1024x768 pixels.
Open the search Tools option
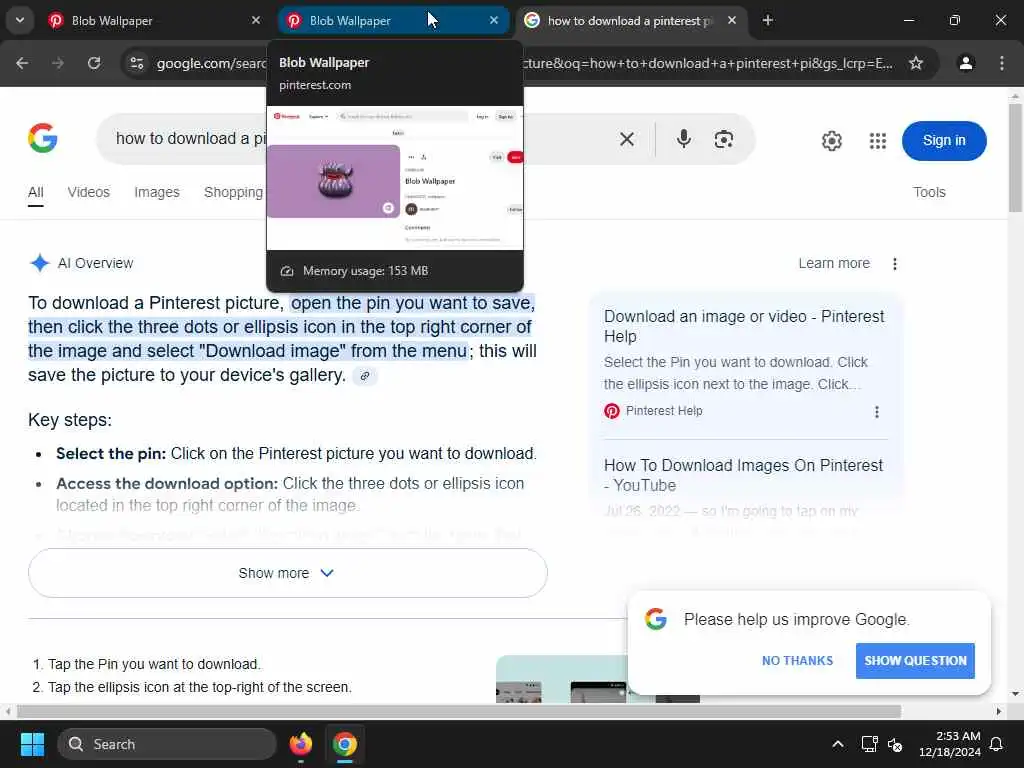(929, 192)
